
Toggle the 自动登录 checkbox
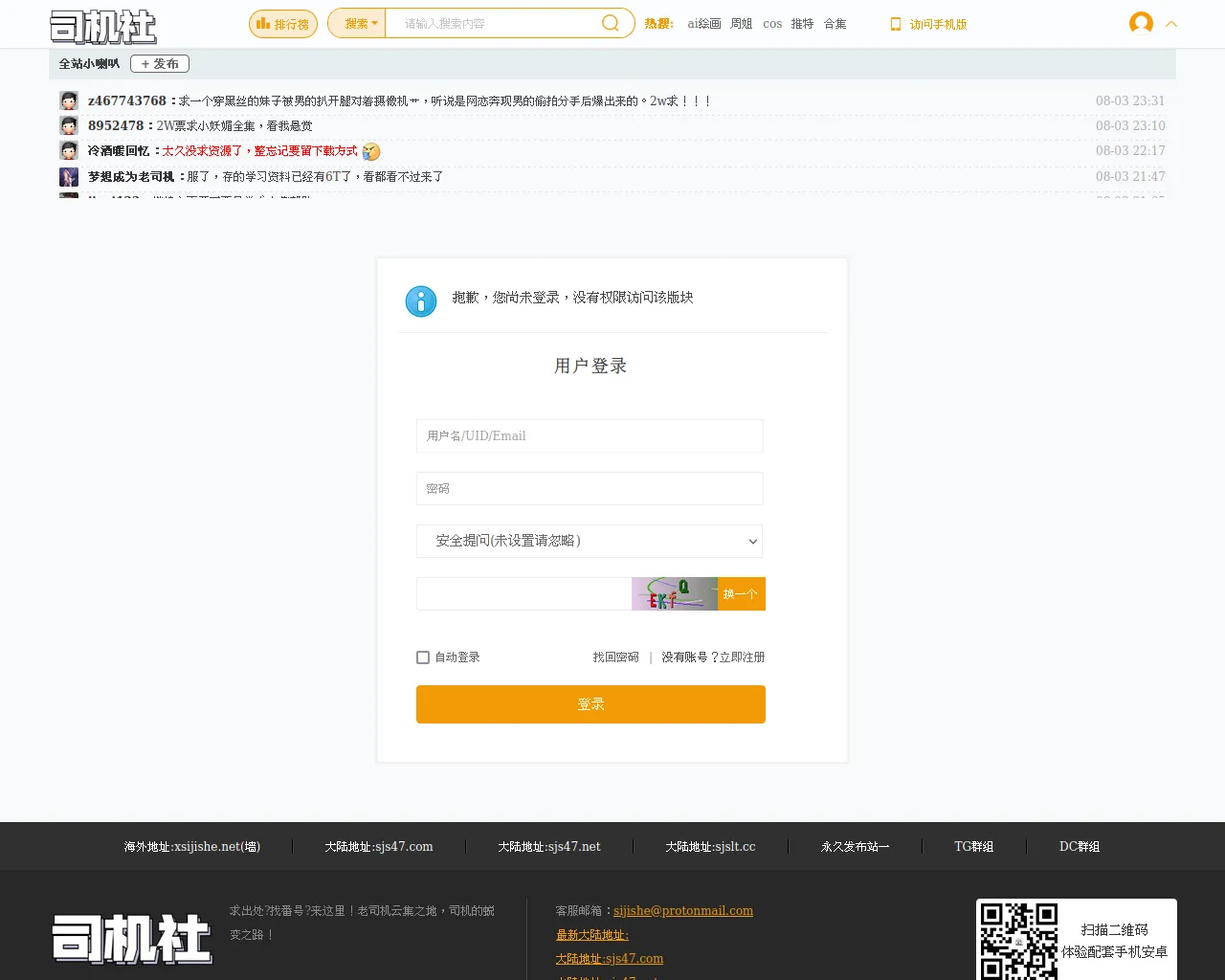pos(423,657)
